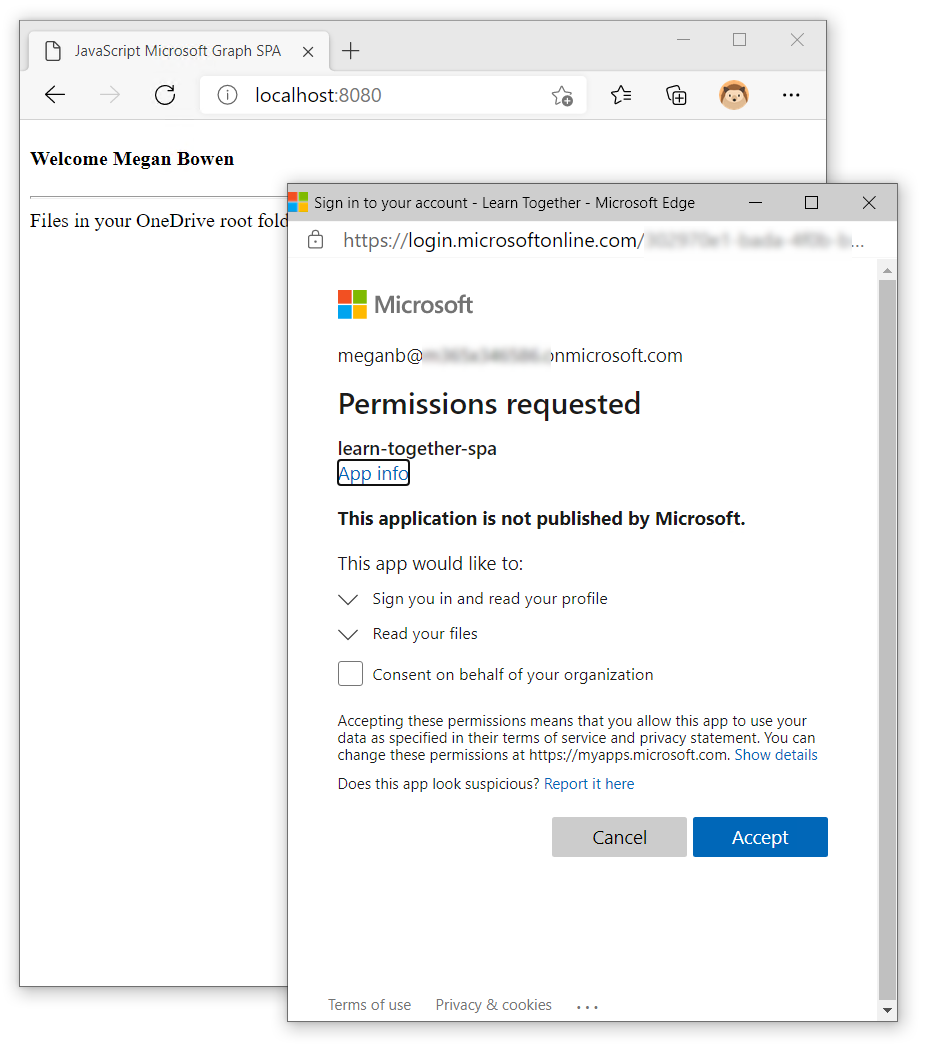936x1045 pixels.
Task: Click the dialog scrollbar down arrow
Action: click(x=887, y=1009)
